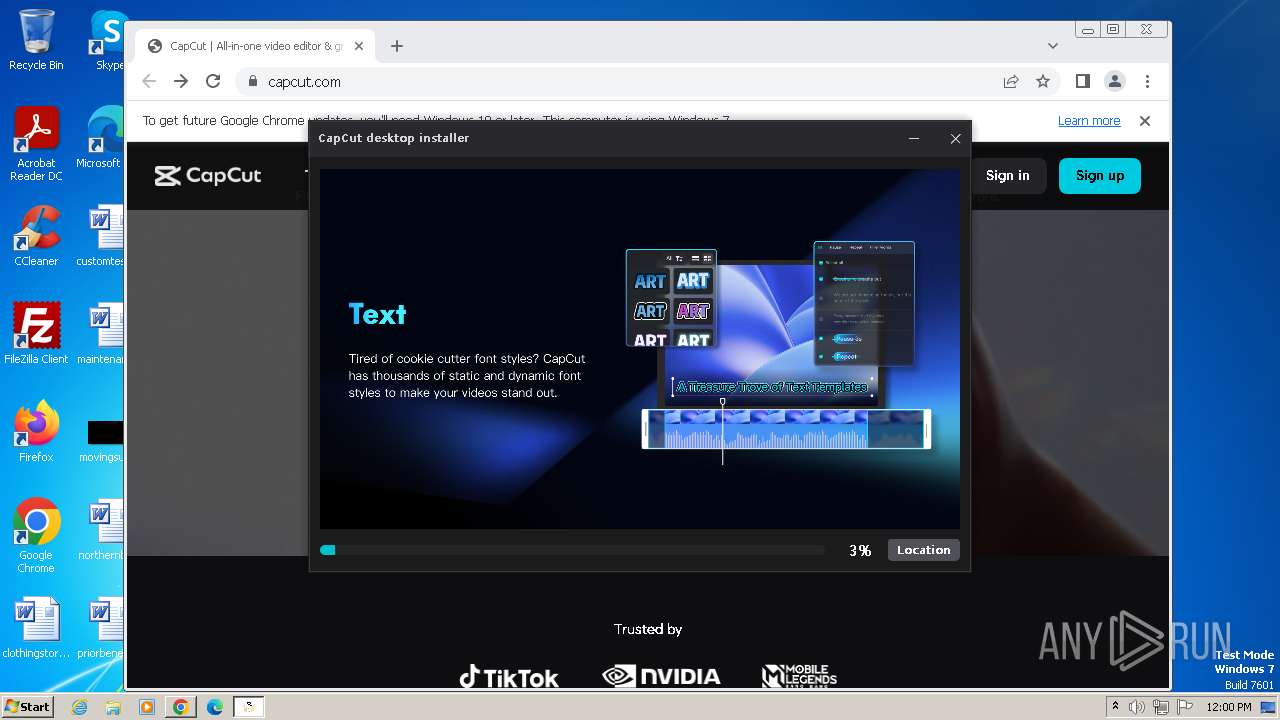Image resolution: width=1280 pixels, height=720 pixels.
Task: Open Chrome three-dot menu
Action: click(x=1147, y=82)
